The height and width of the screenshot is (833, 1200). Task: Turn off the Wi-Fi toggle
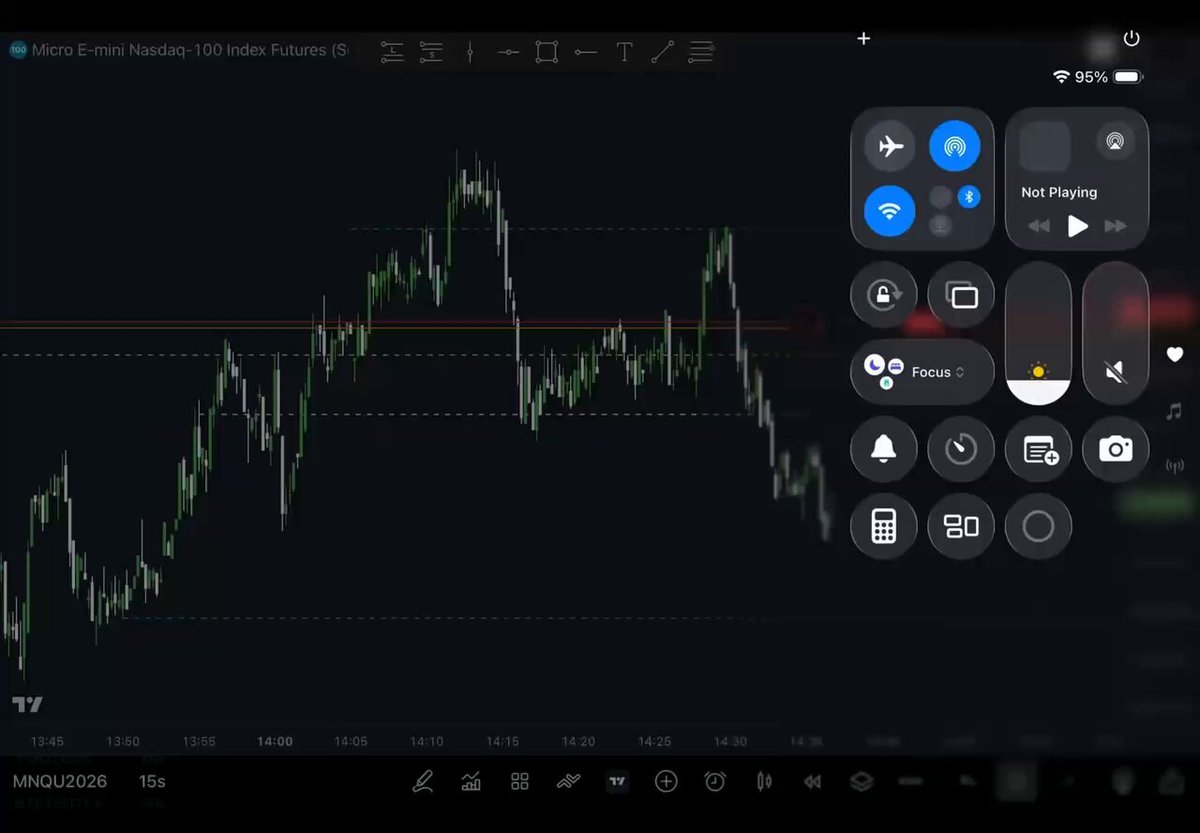[x=889, y=211]
